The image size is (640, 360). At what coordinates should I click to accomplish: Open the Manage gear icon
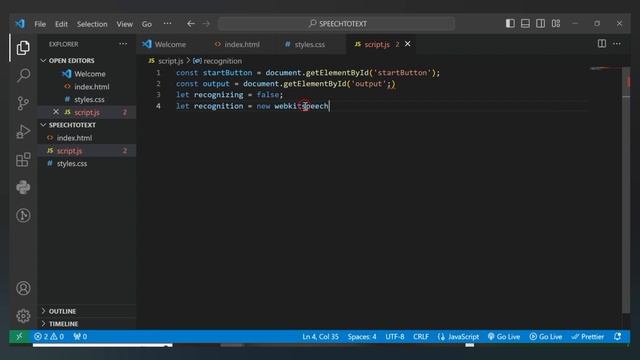click(x=23, y=316)
